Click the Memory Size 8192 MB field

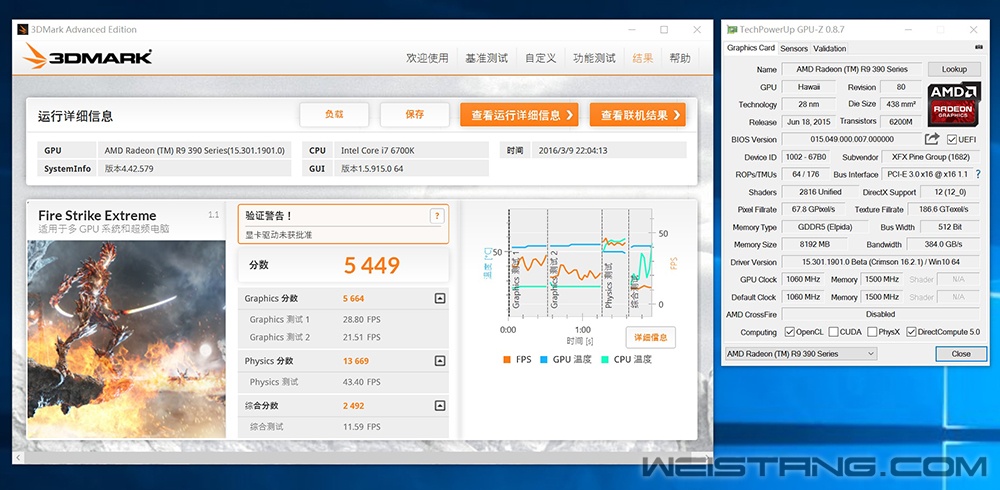point(814,244)
